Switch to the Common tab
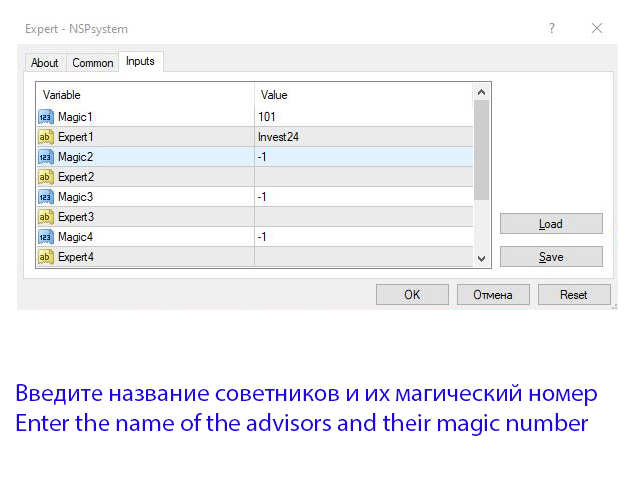Image resolution: width=640 pixels, height=480 pixels. [93, 63]
